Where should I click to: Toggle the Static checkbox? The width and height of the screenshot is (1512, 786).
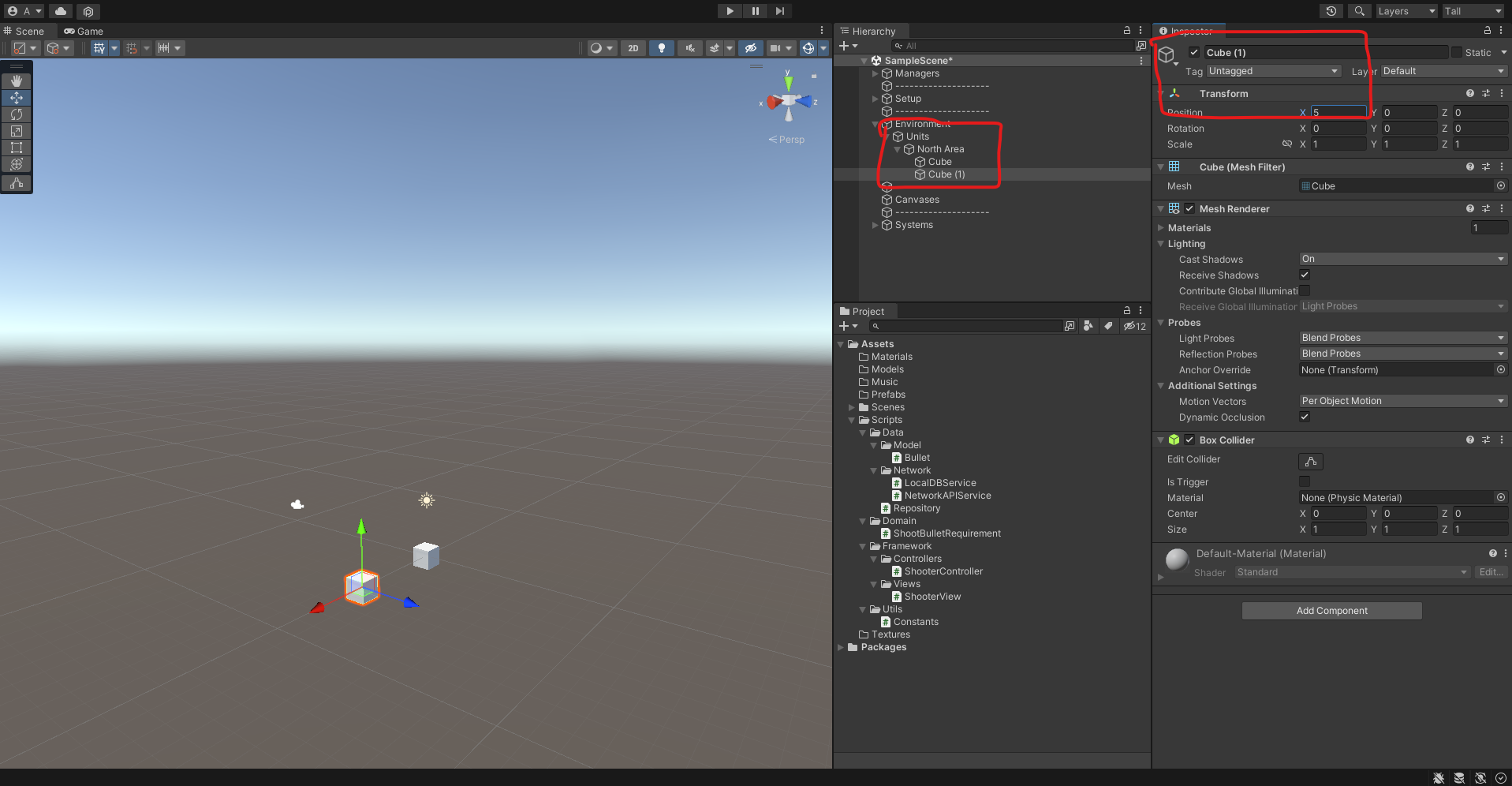[1457, 52]
